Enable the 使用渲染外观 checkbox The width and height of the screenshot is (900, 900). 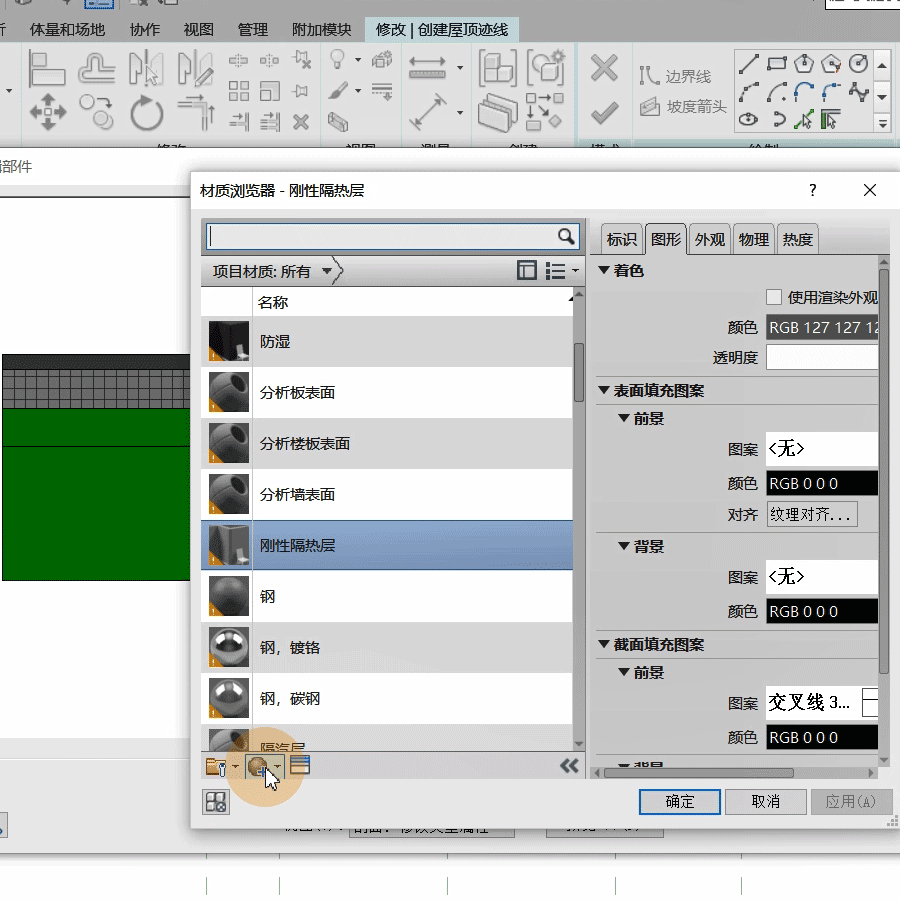click(x=773, y=297)
